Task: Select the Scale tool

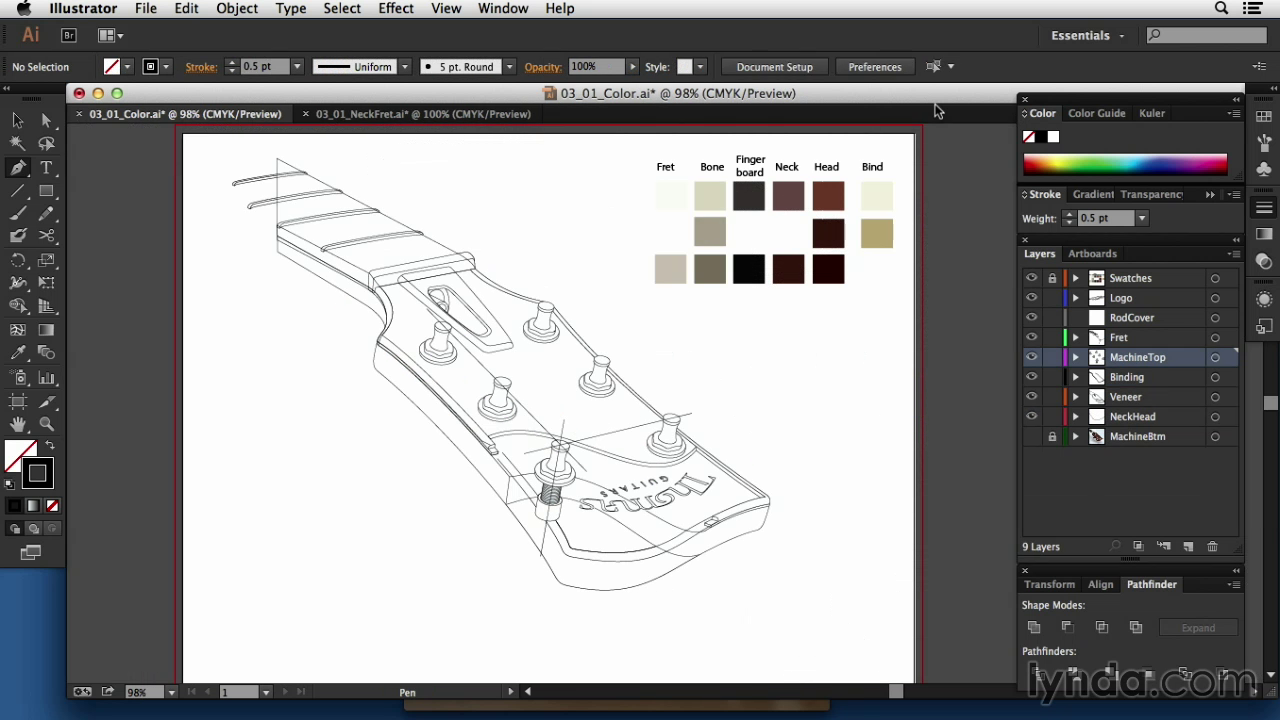Action: coord(46,261)
